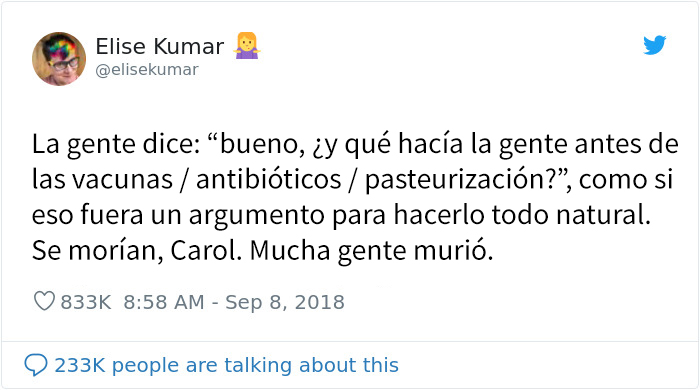Image resolution: width=700 pixels, height=390 pixels.
Task: Click the shrugging person emoji
Action: click(246, 46)
